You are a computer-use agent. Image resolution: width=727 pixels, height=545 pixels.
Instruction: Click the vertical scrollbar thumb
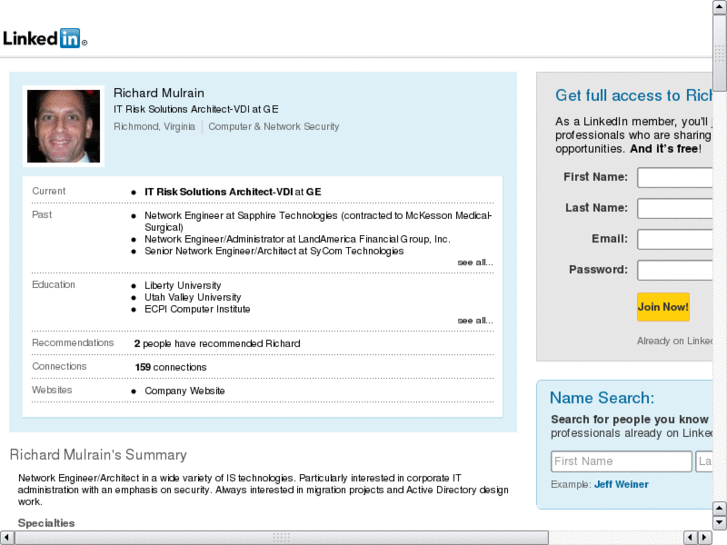click(x=720, y=53)
